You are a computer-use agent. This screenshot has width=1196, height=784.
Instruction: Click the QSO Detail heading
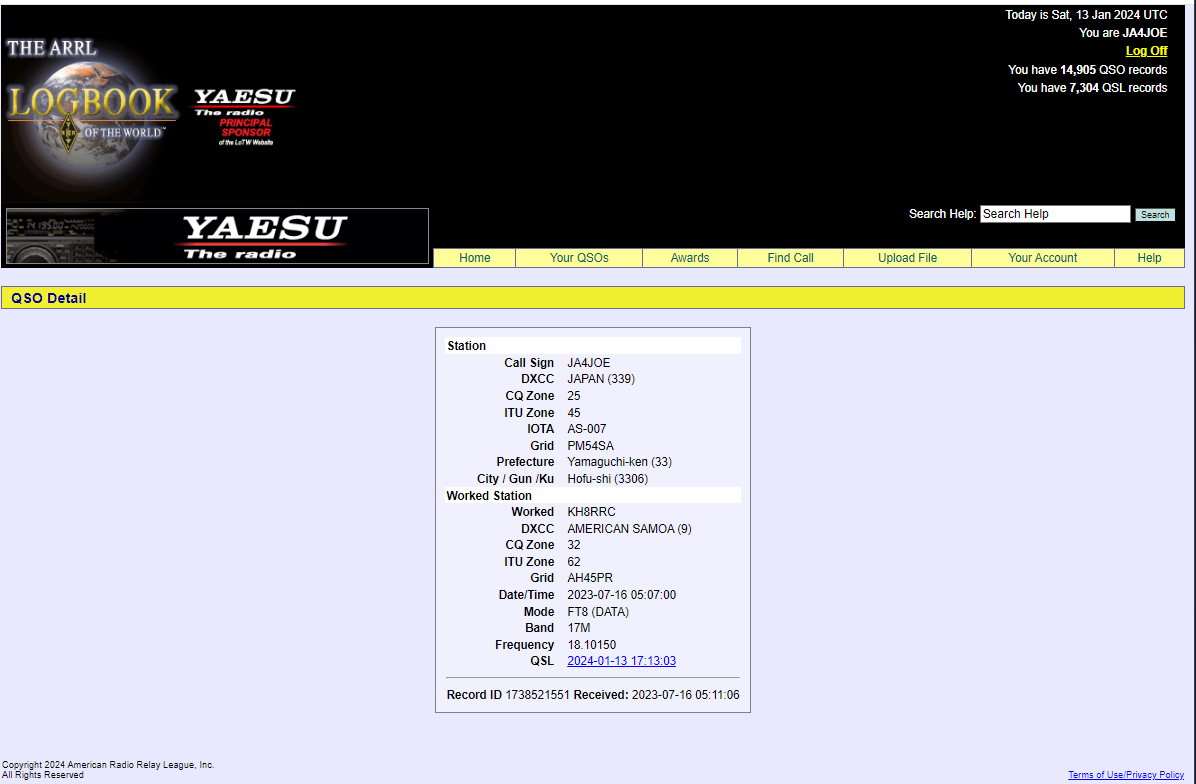pos(49,298)
